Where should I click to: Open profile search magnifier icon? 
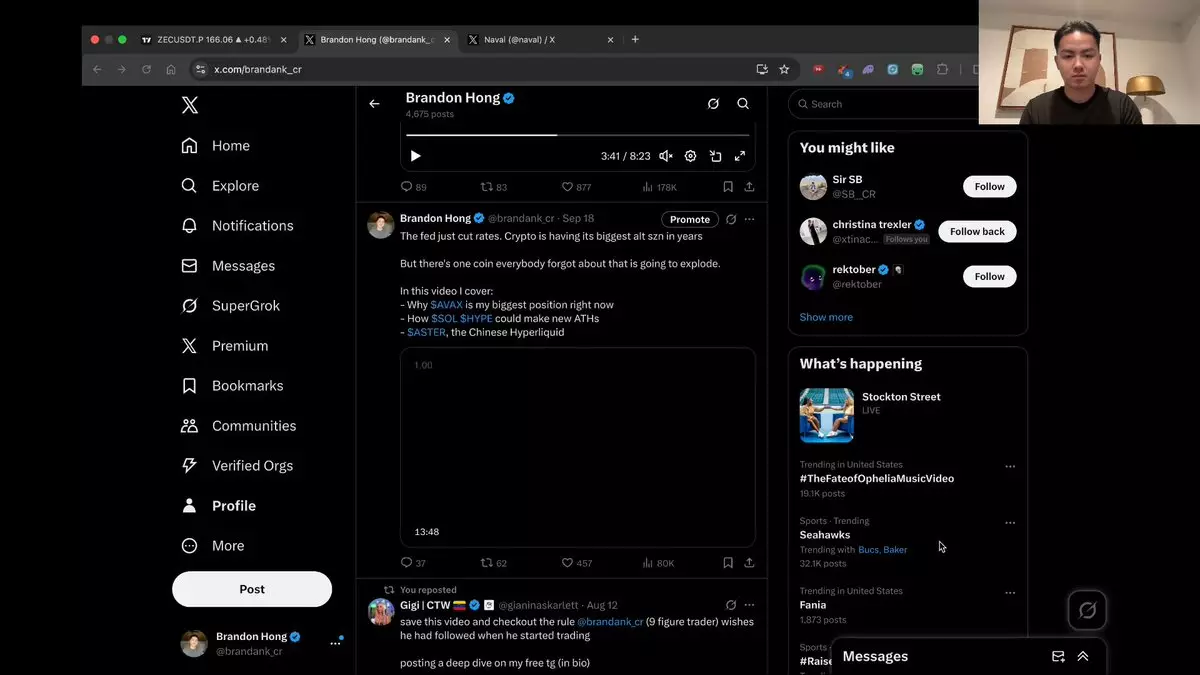coord(743,104)
